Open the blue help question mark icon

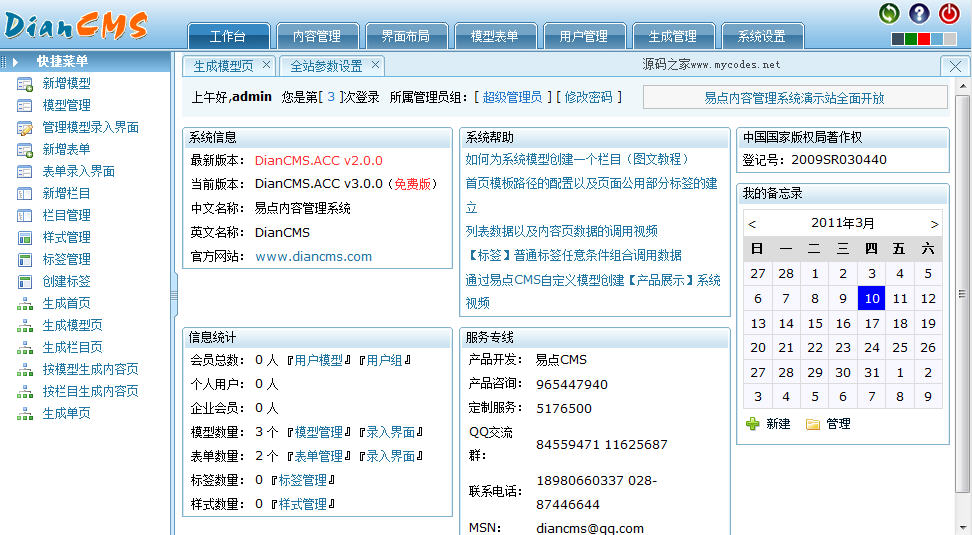919,13
